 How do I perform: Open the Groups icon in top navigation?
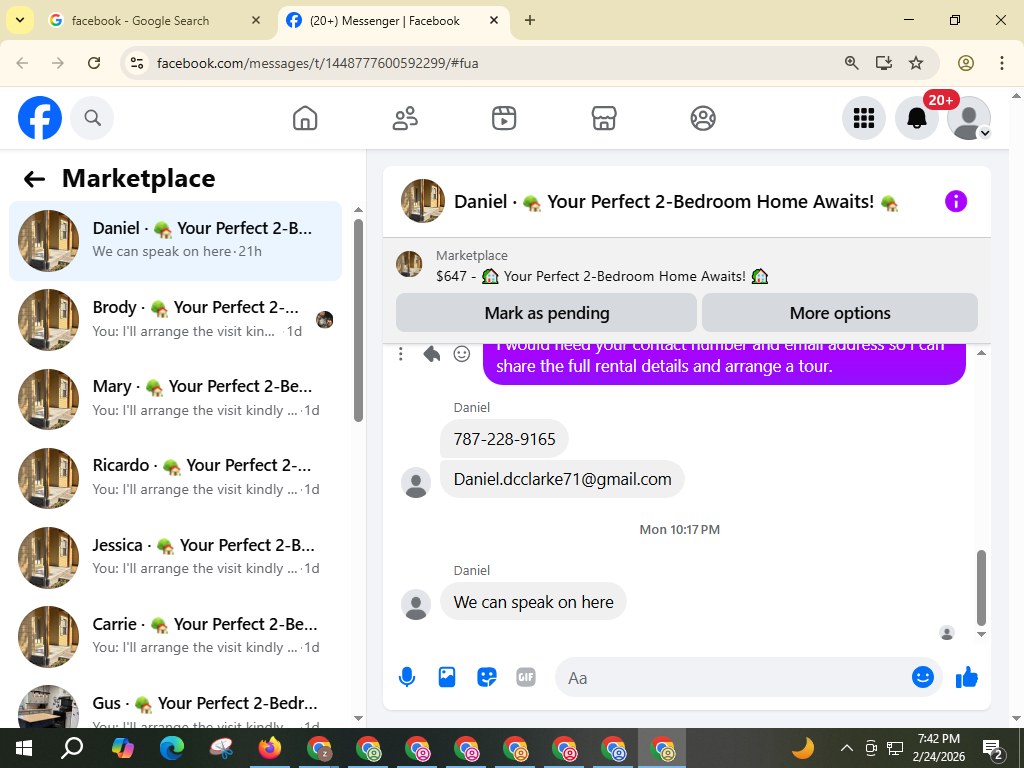click(703, 118)
